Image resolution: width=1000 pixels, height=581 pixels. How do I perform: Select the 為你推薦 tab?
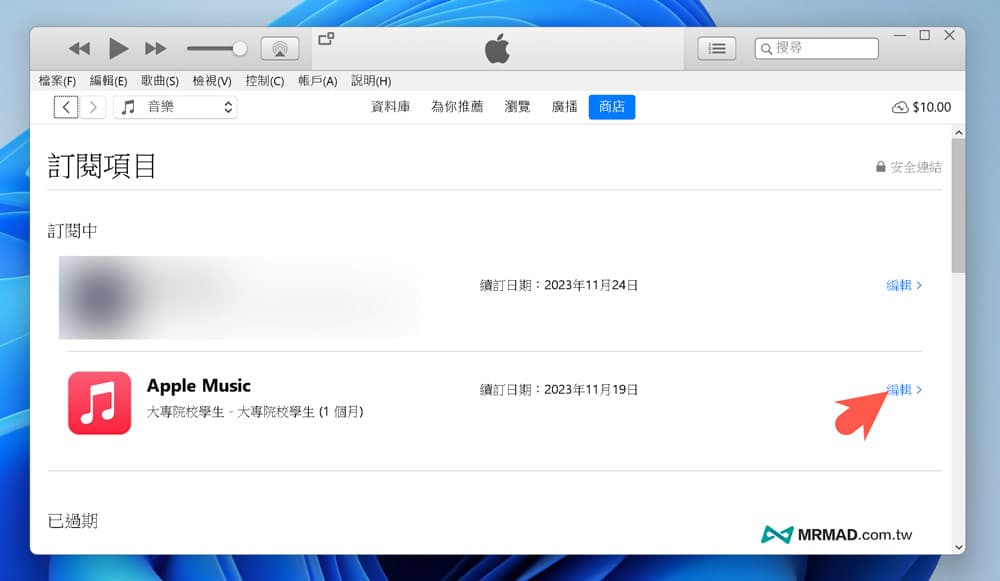coord(457,107)
